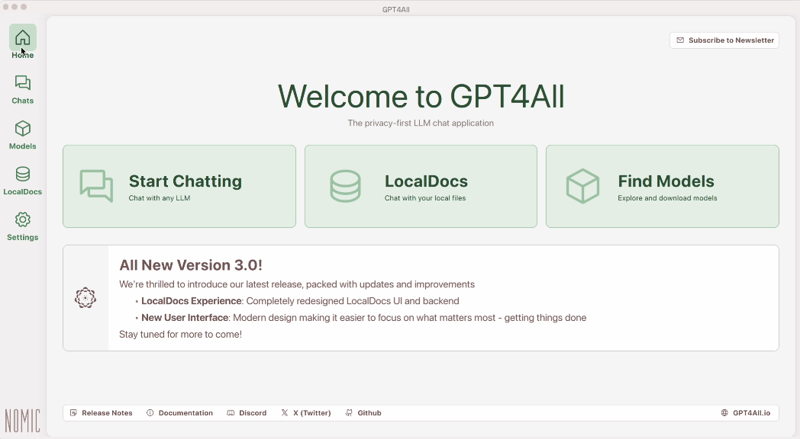The height and width of the screenshot is (439, 800).
Task: Click the Chats label in sidebar
Action: pos(22,101)
